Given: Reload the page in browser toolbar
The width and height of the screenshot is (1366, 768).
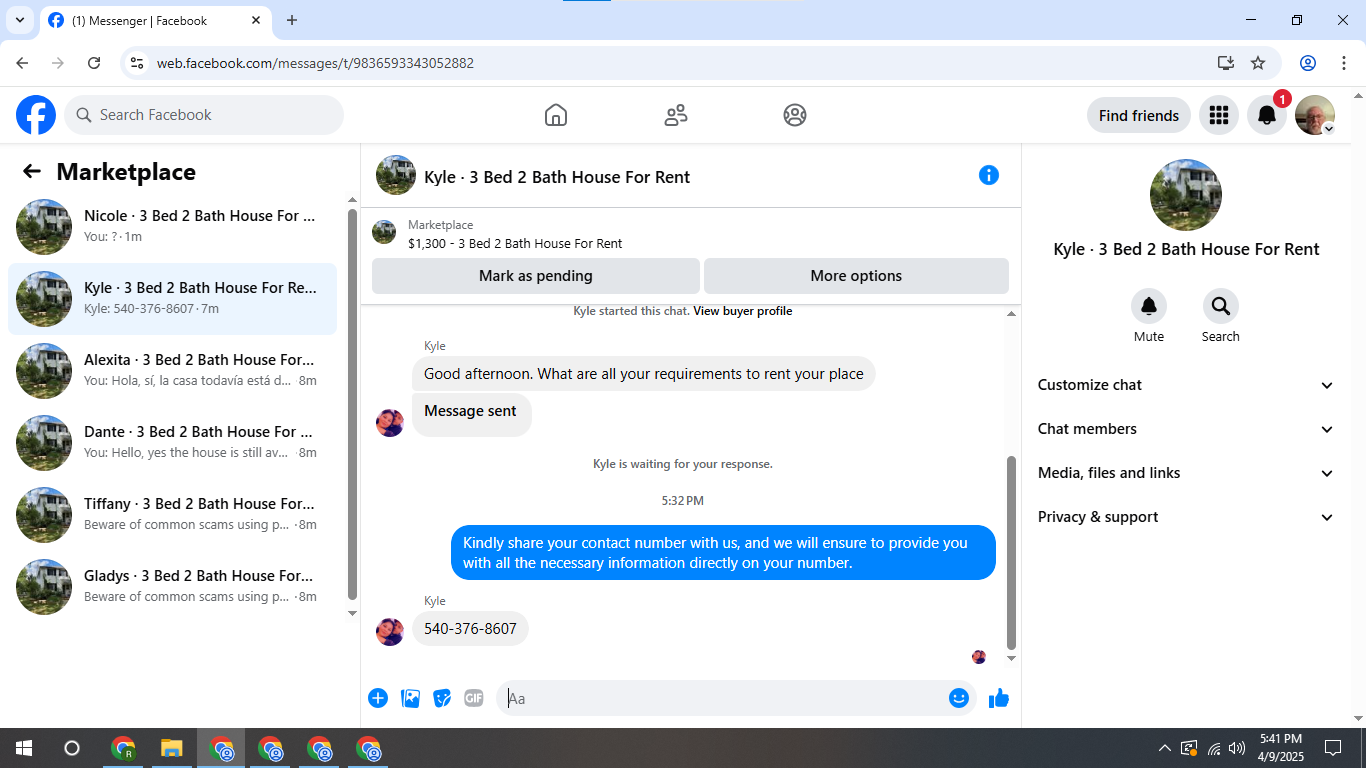Looking at the screenshot, I should [x=94, y=63].
